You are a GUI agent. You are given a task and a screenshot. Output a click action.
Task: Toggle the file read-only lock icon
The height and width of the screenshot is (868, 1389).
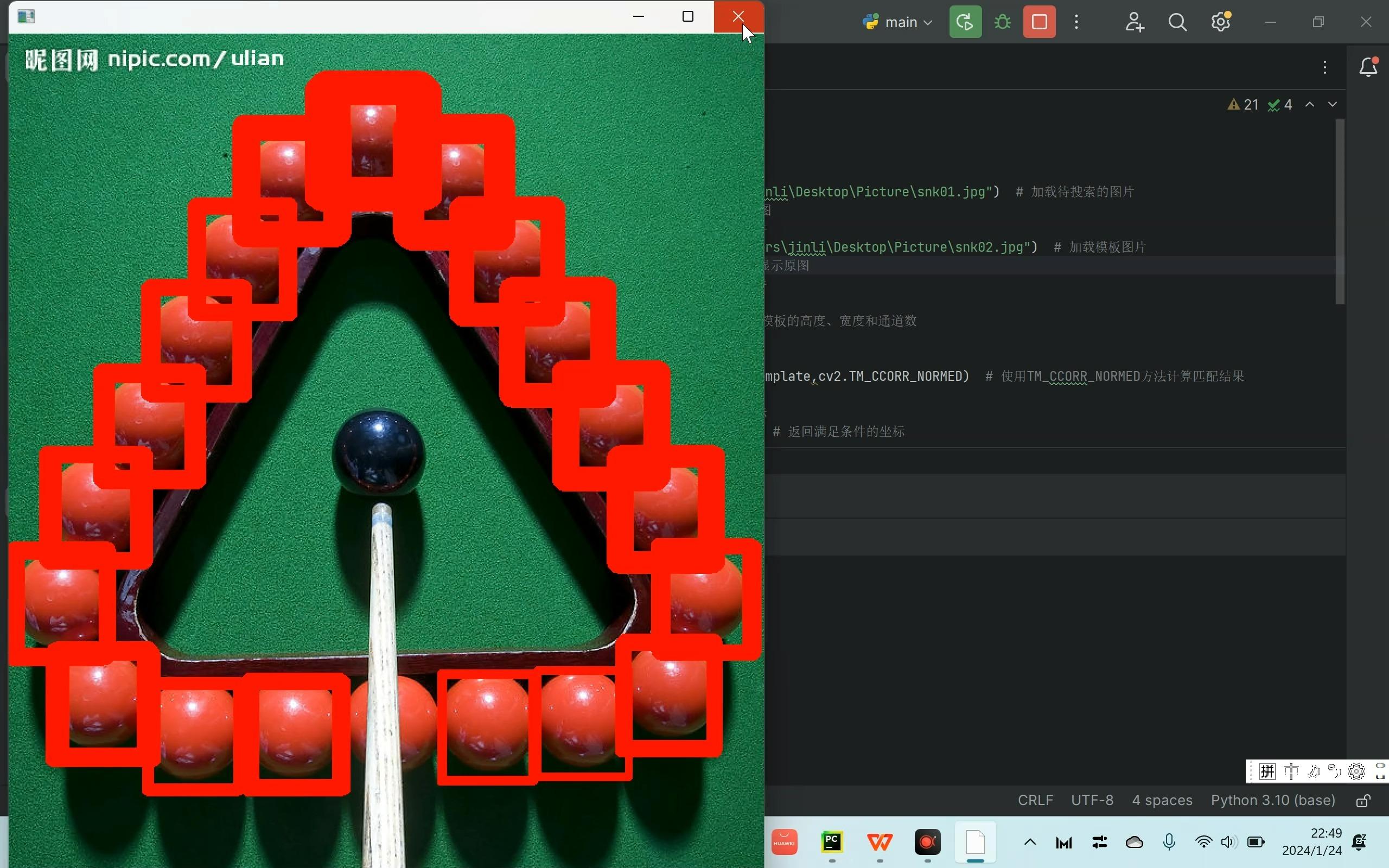click(x=1363, y=801)
